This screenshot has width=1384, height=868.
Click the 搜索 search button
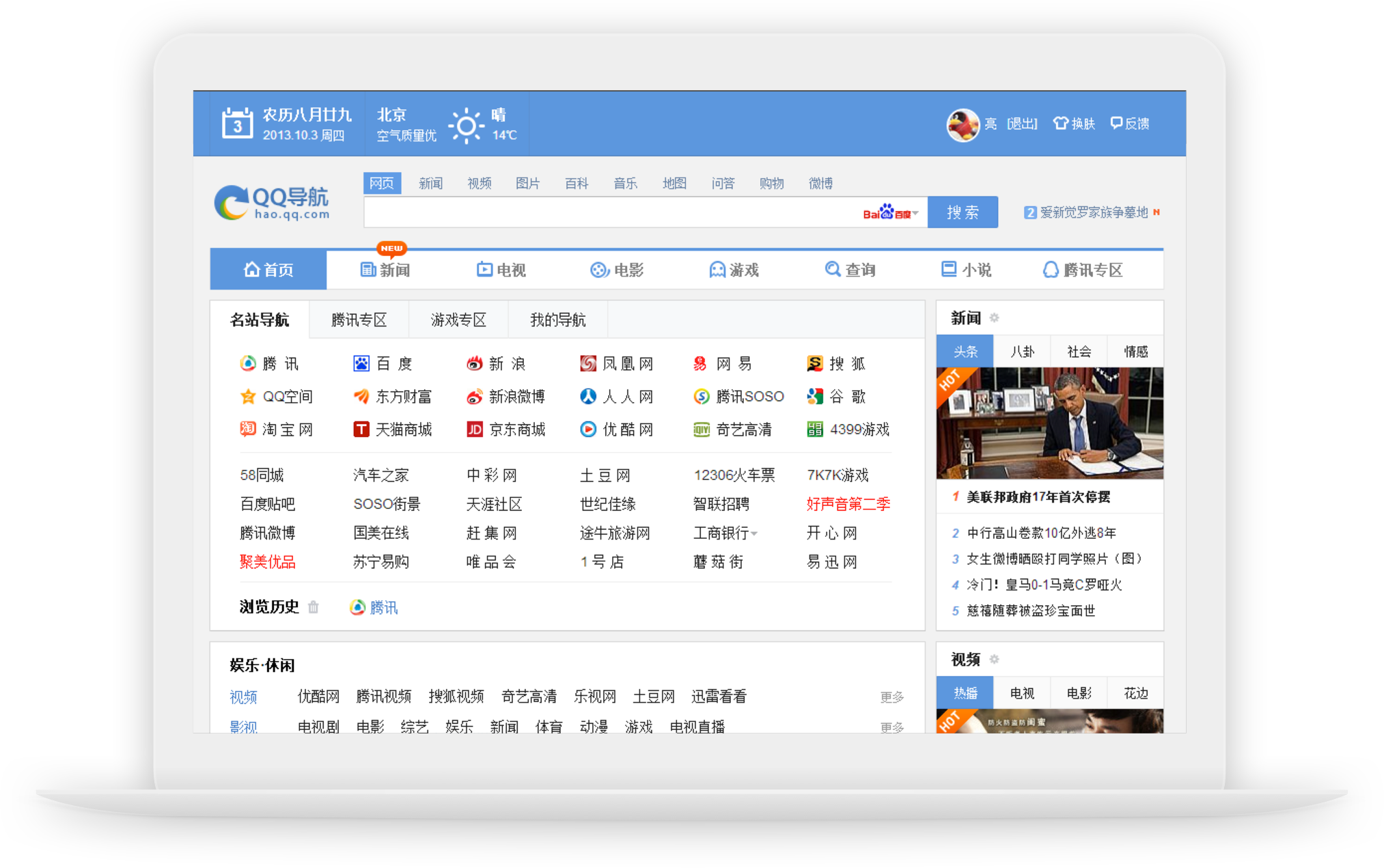click(x=963, y=212)
